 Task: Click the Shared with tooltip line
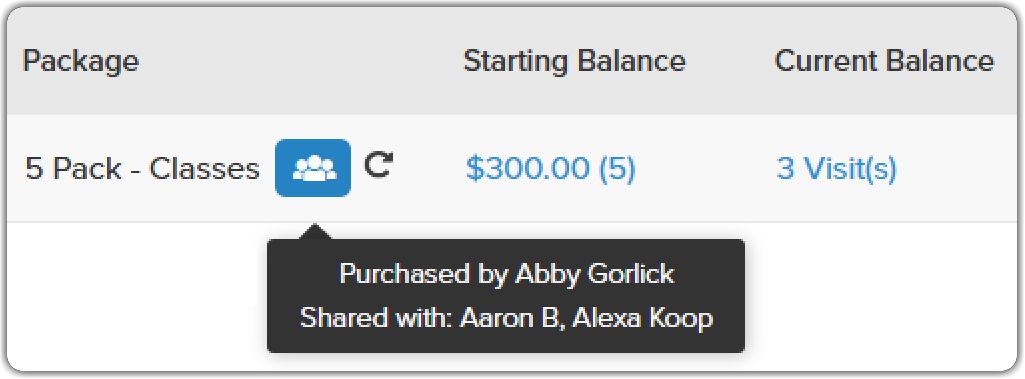[x=507, y=318]
